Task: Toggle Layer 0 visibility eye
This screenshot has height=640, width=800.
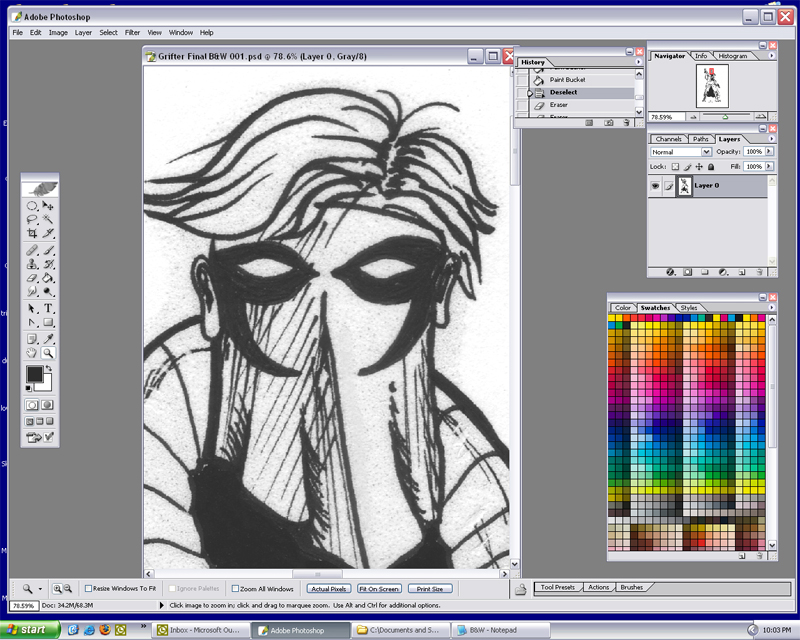Action: click(x=655, y=186)
